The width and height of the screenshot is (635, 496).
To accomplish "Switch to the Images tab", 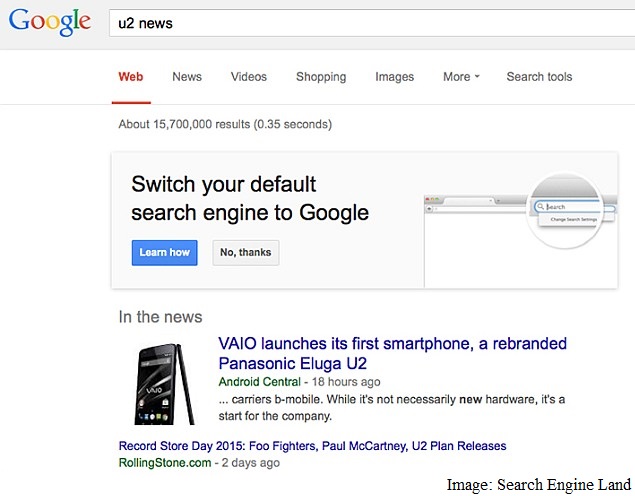I will pos(394,77).
